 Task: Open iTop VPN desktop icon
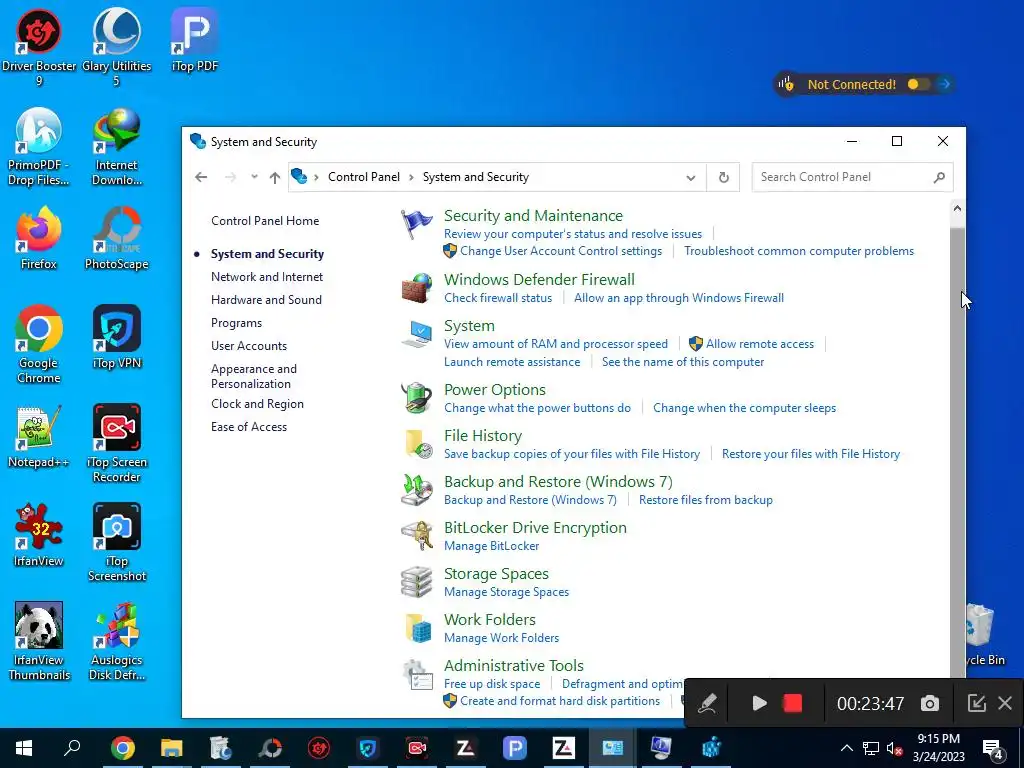pyautogui.click(x=117, y=338)
